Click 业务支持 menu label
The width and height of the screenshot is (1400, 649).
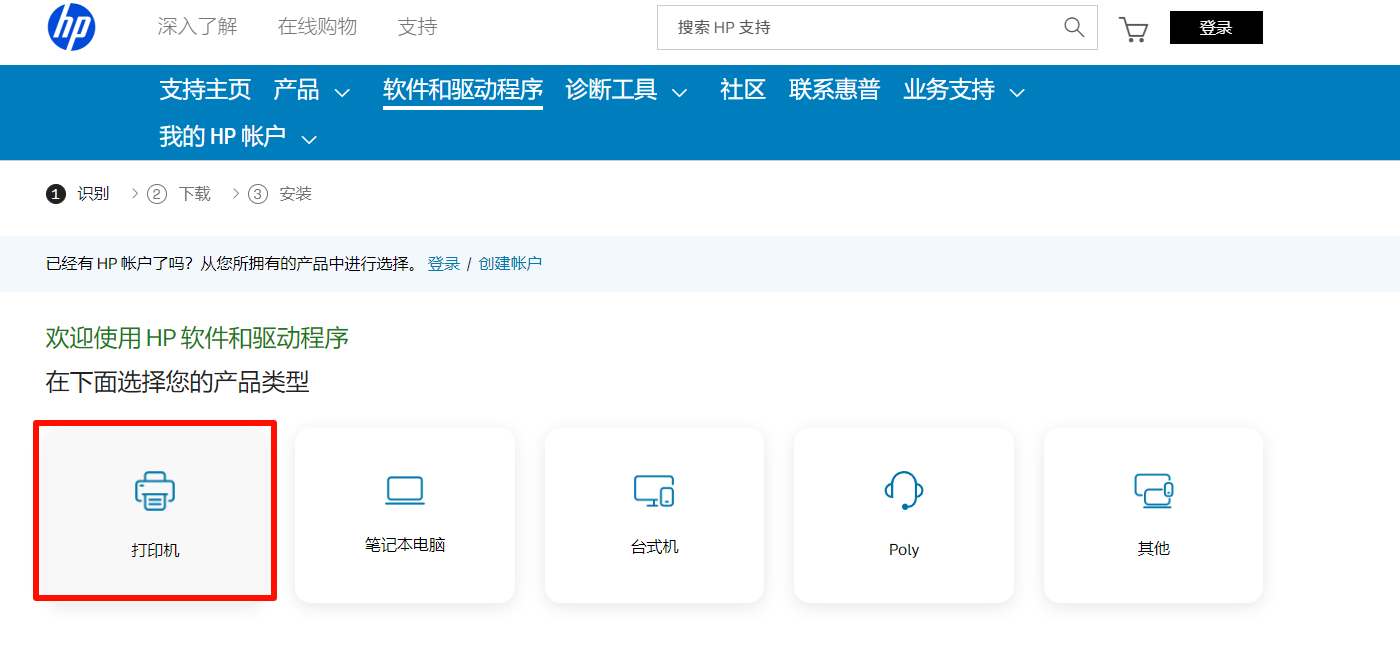click(x=949, y=90)
